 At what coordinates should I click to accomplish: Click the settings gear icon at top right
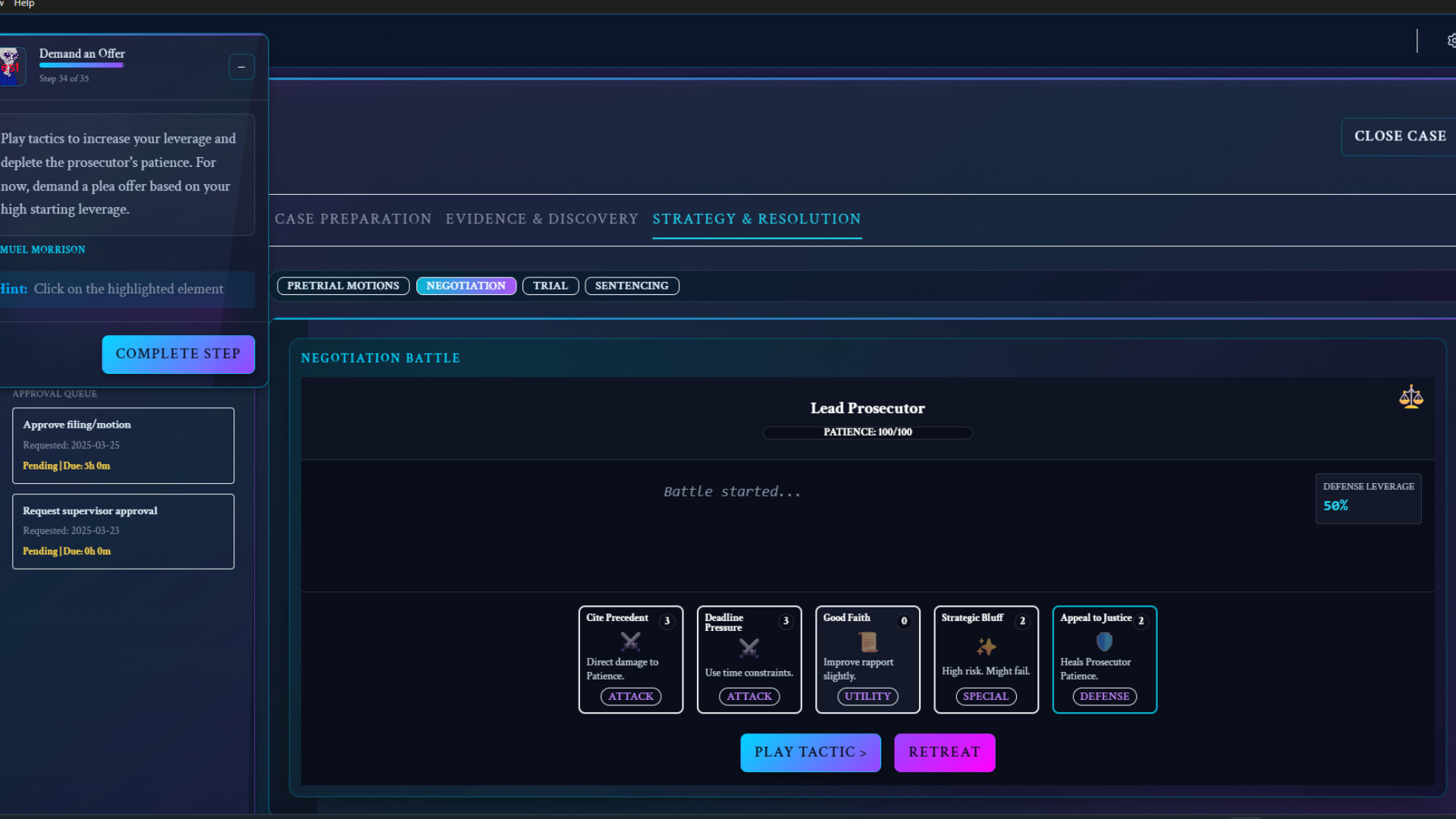pyautogui.click(x=1451, y=41)
